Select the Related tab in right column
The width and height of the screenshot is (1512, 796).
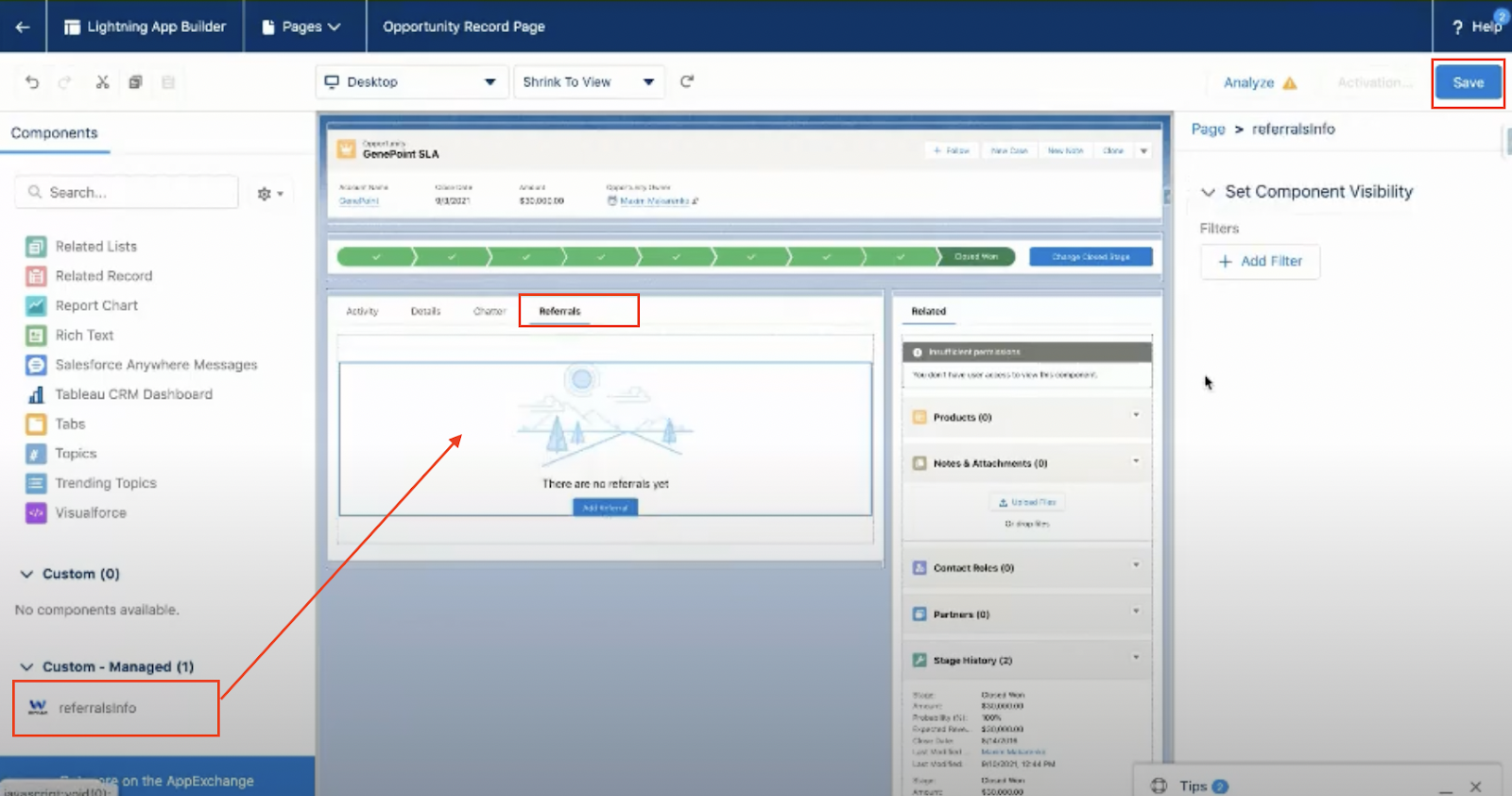point(929,311)
